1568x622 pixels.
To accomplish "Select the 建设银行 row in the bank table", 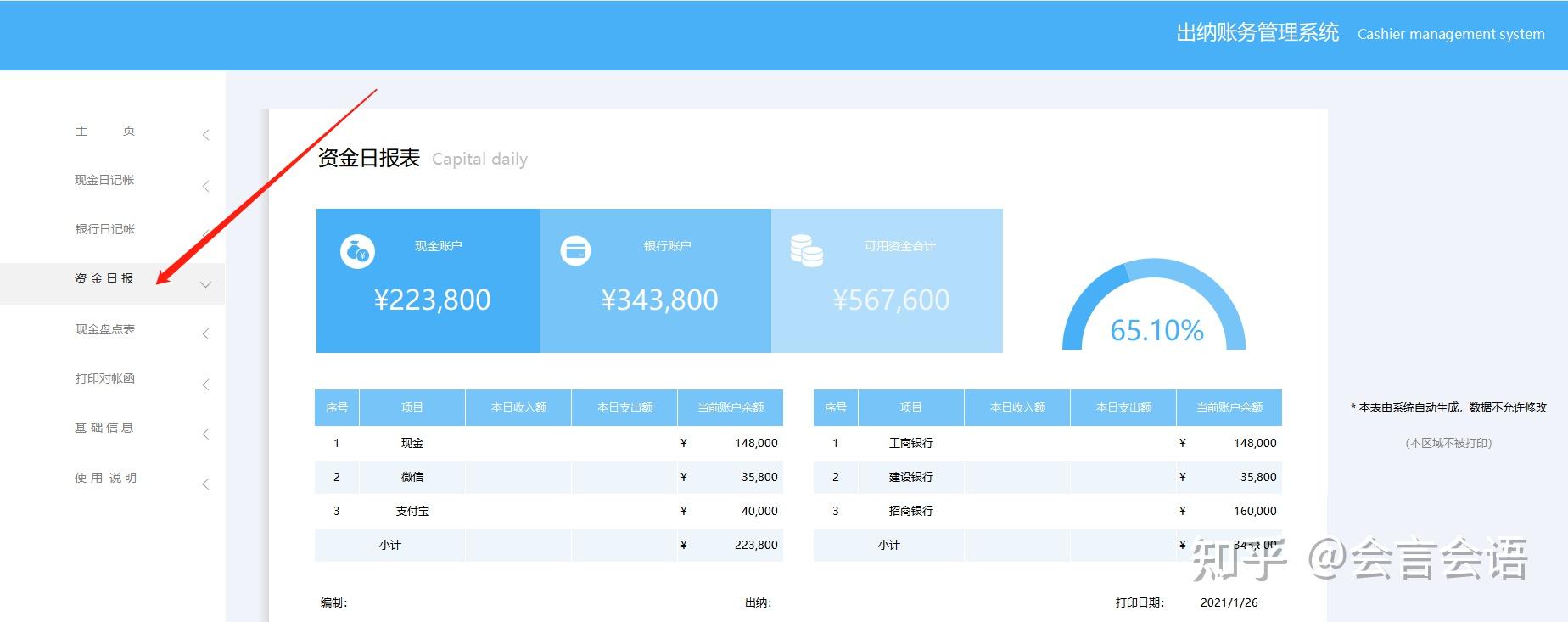I will [1048, 477].
